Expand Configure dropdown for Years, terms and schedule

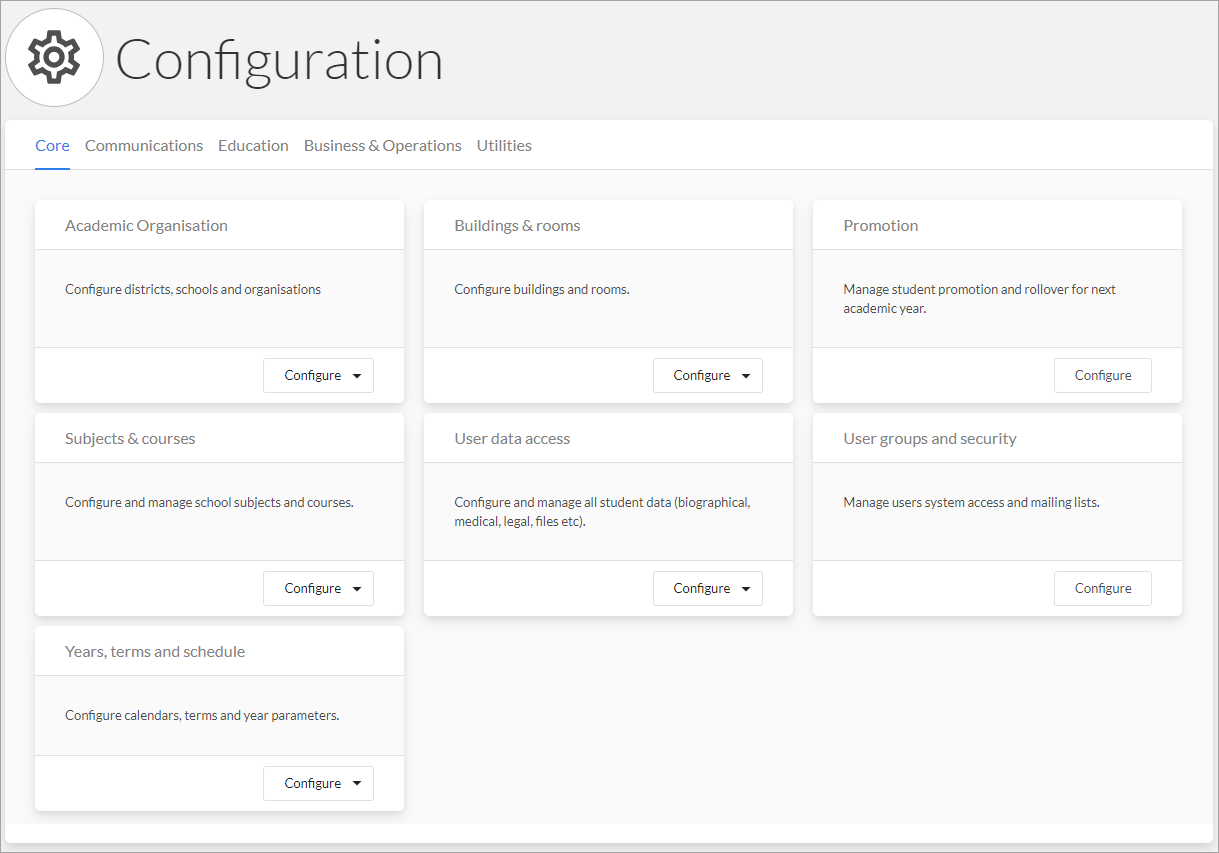coord(318,784)
